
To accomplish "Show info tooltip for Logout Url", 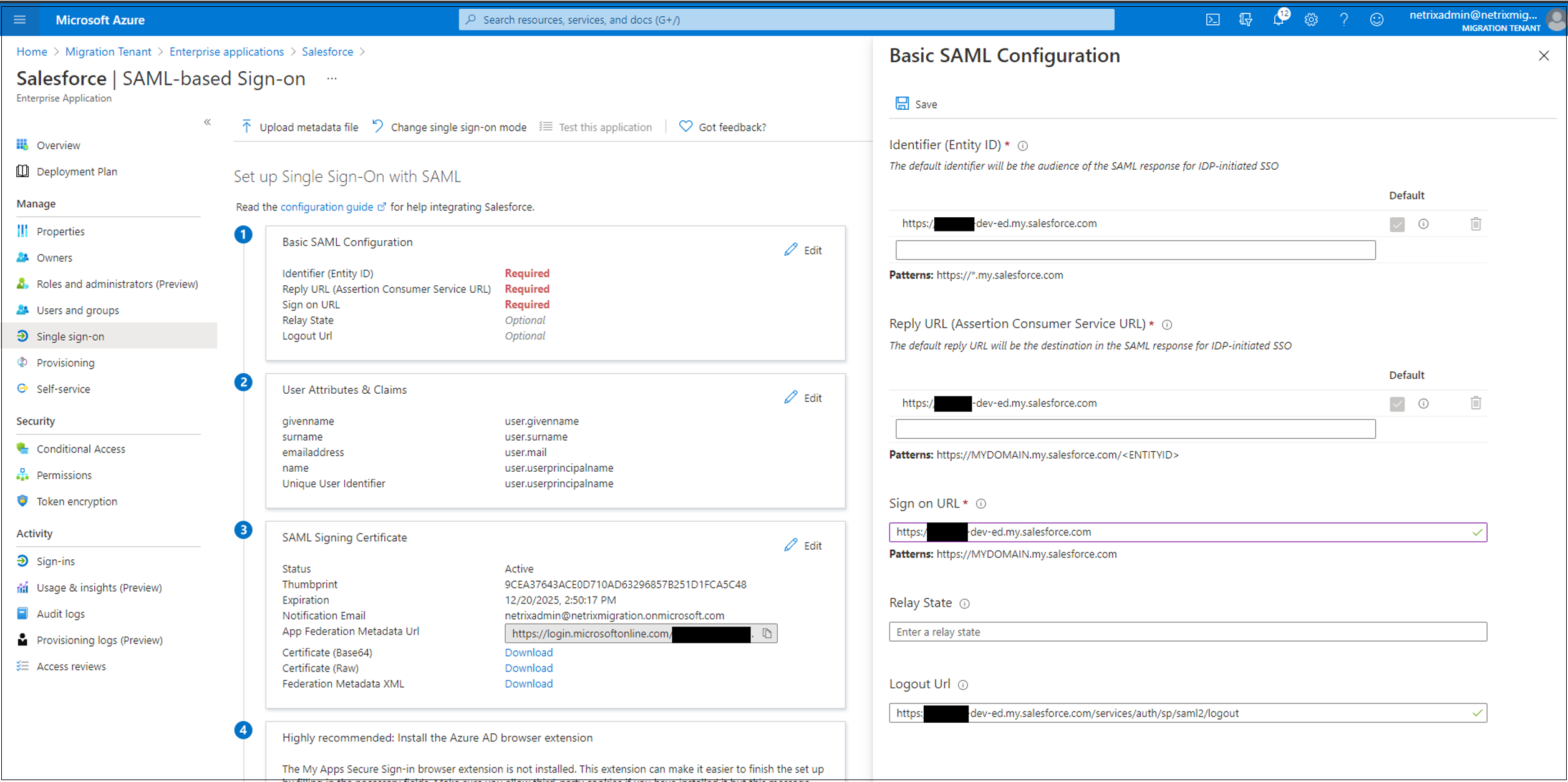I will [963, 685].
